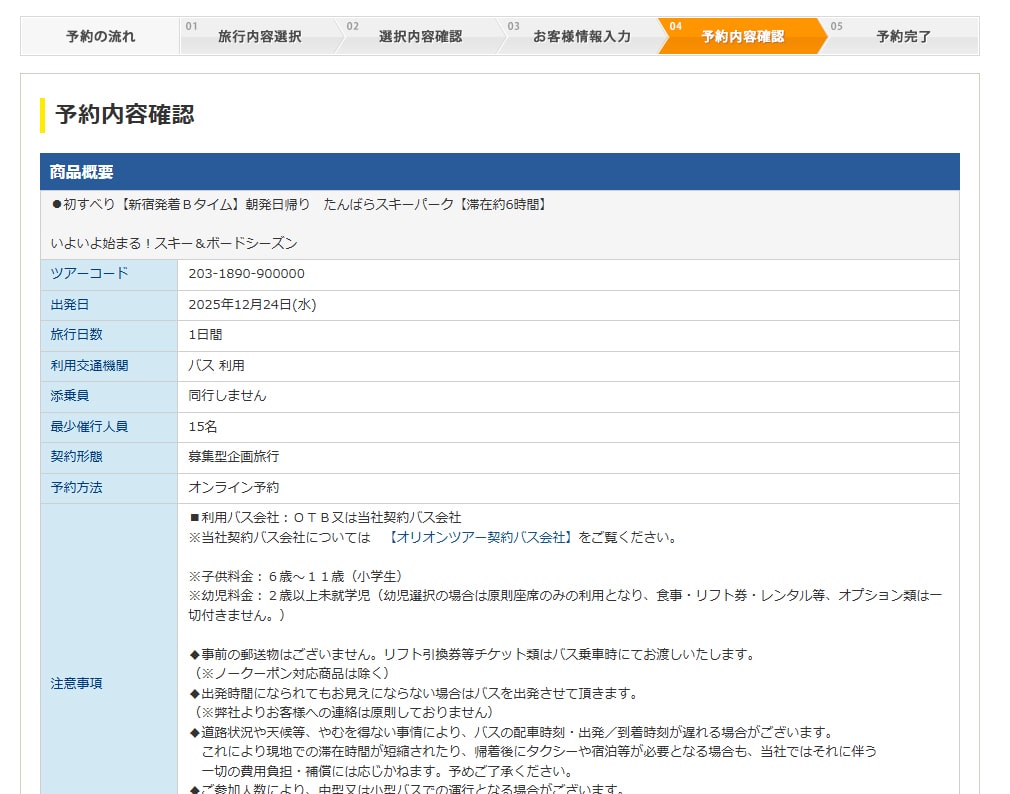This screenshot has height=794, width=1010.
Task: Click the 商品概要 section header
Action: point(82,172)
